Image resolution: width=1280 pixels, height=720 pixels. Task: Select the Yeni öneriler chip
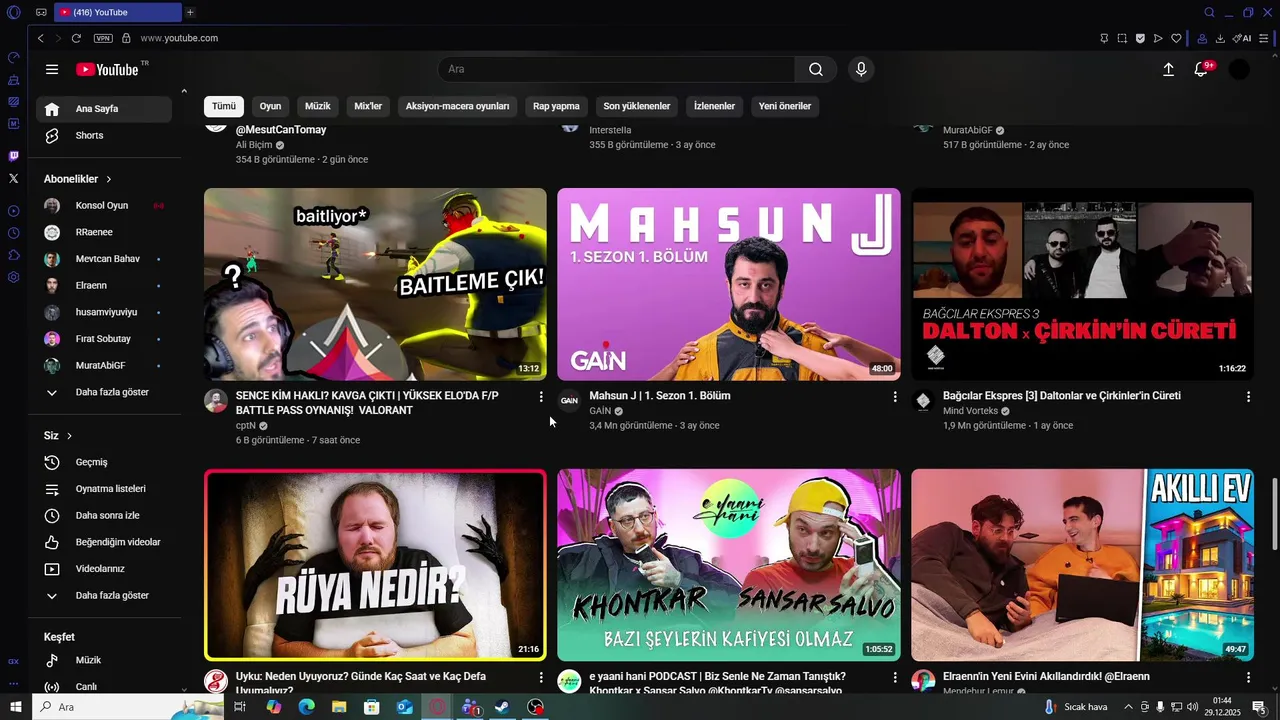(x=785, y=106)
